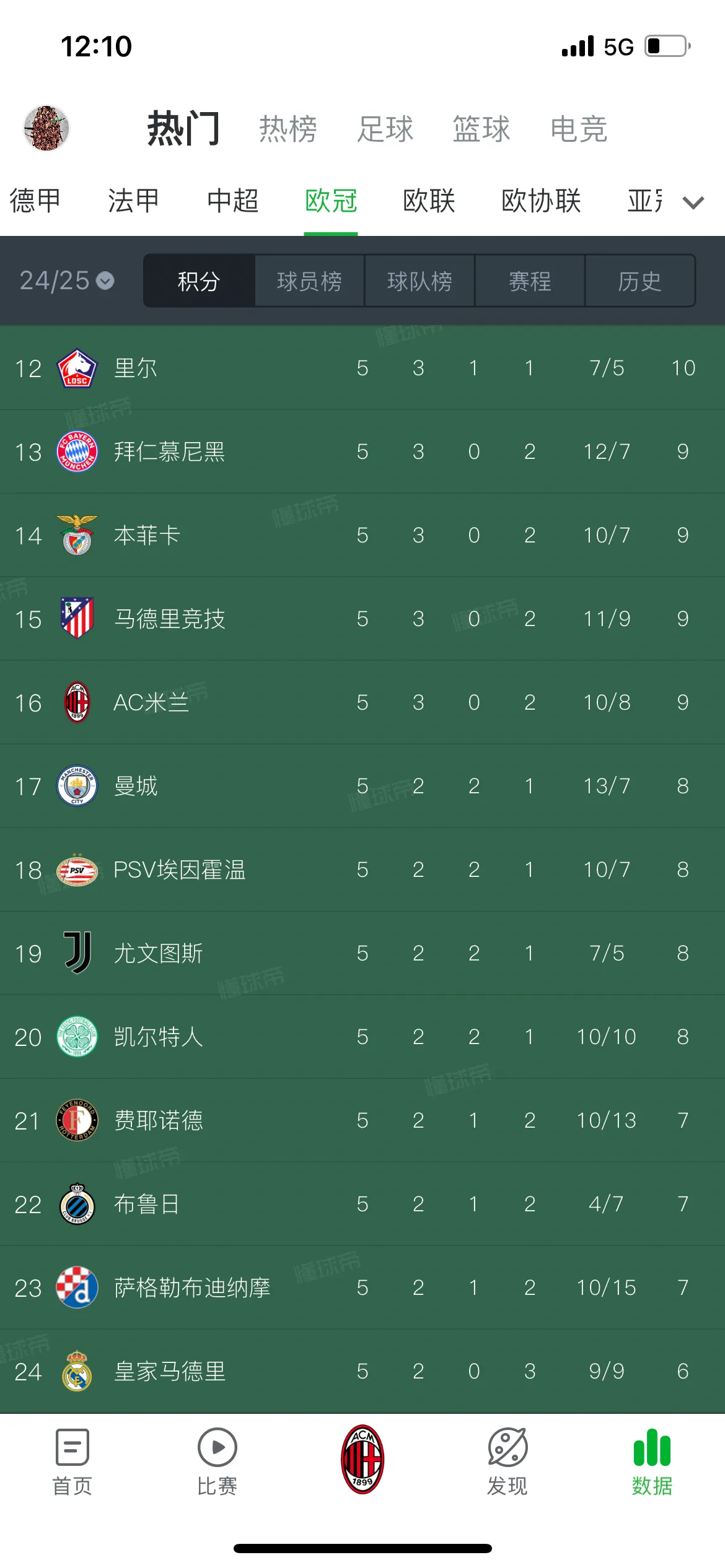Open the 足球 top tab
Image resolution: width=725 pixels, height=1568 pixels.
[385, 129]
